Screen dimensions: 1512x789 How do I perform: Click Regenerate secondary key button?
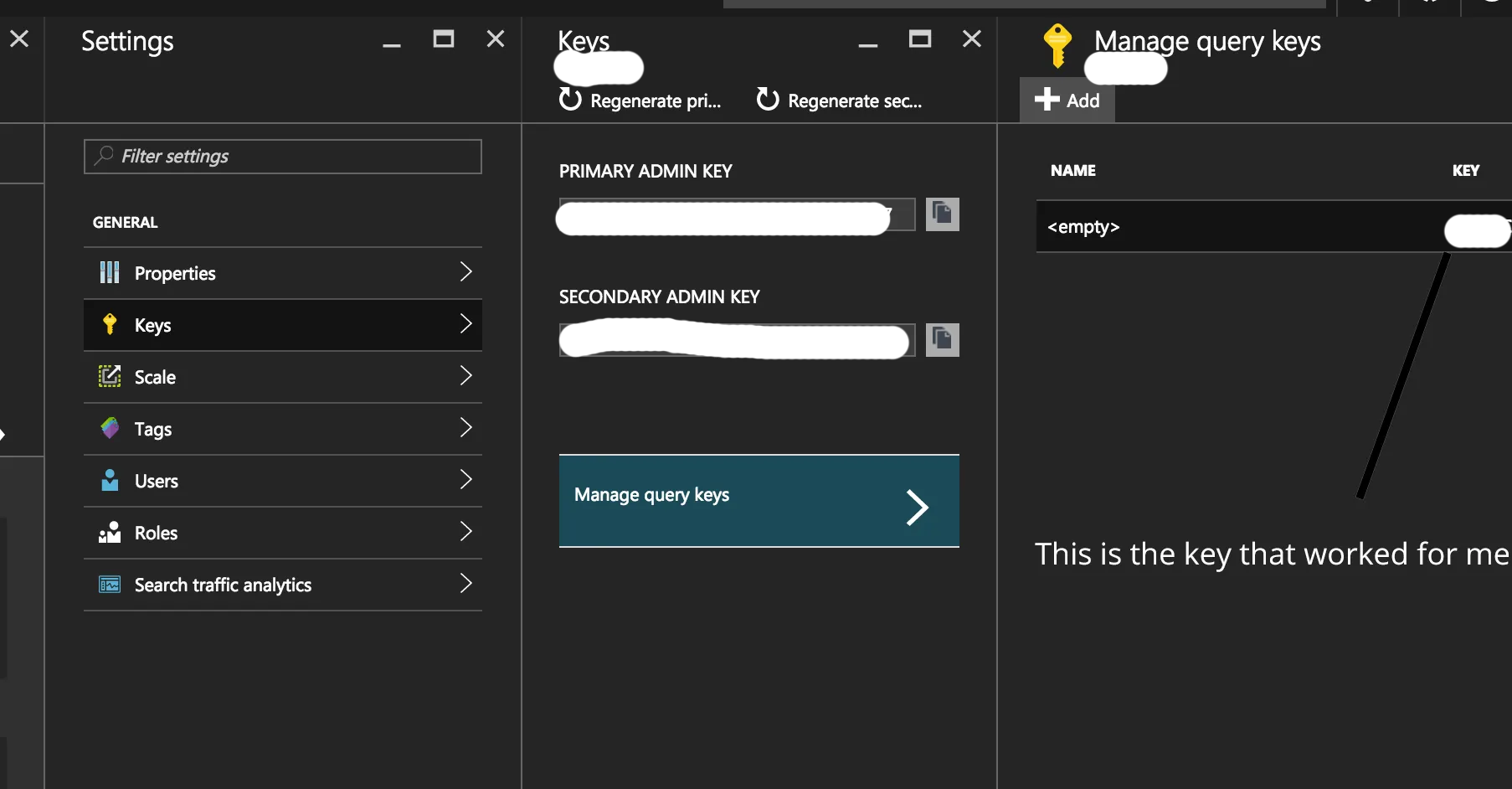click(x=839, y=101)
